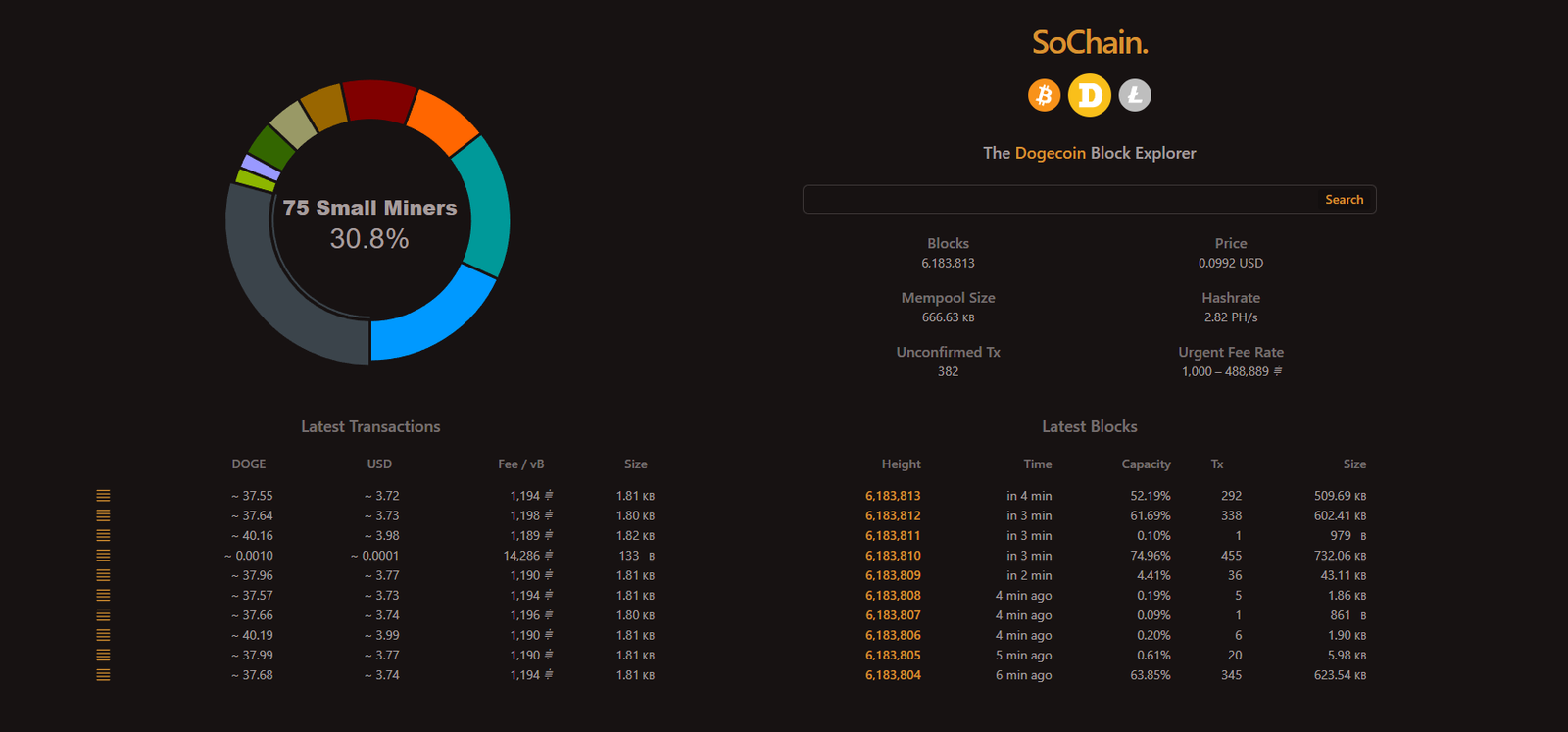Open transaction icon for ~ 37.96 DOGE row
Screen dimensions: 1568x732
(x=103, y=575)
